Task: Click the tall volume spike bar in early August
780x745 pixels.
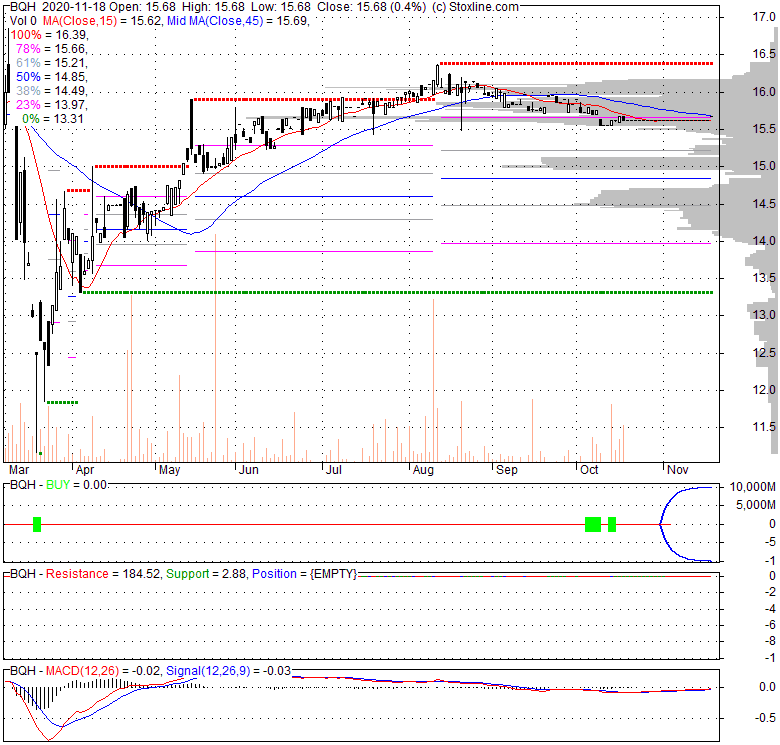Action: click(434, 380)
